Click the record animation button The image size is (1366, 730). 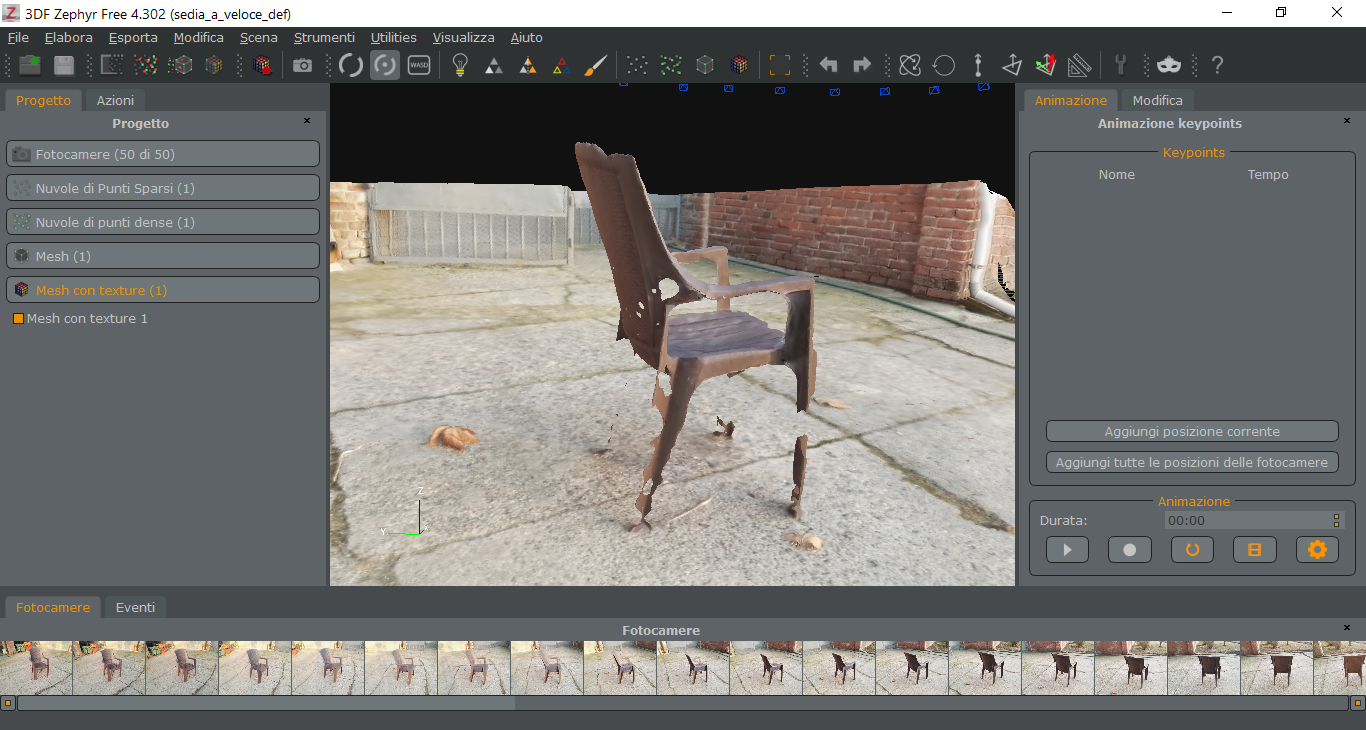click(1130, 549)
